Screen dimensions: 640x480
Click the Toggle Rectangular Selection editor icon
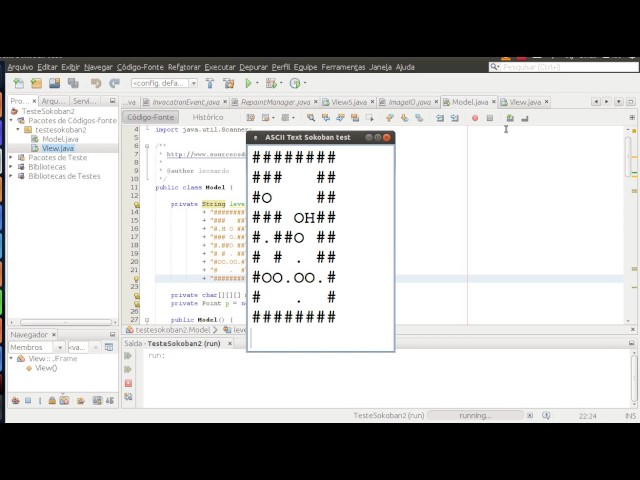[370, 118]
